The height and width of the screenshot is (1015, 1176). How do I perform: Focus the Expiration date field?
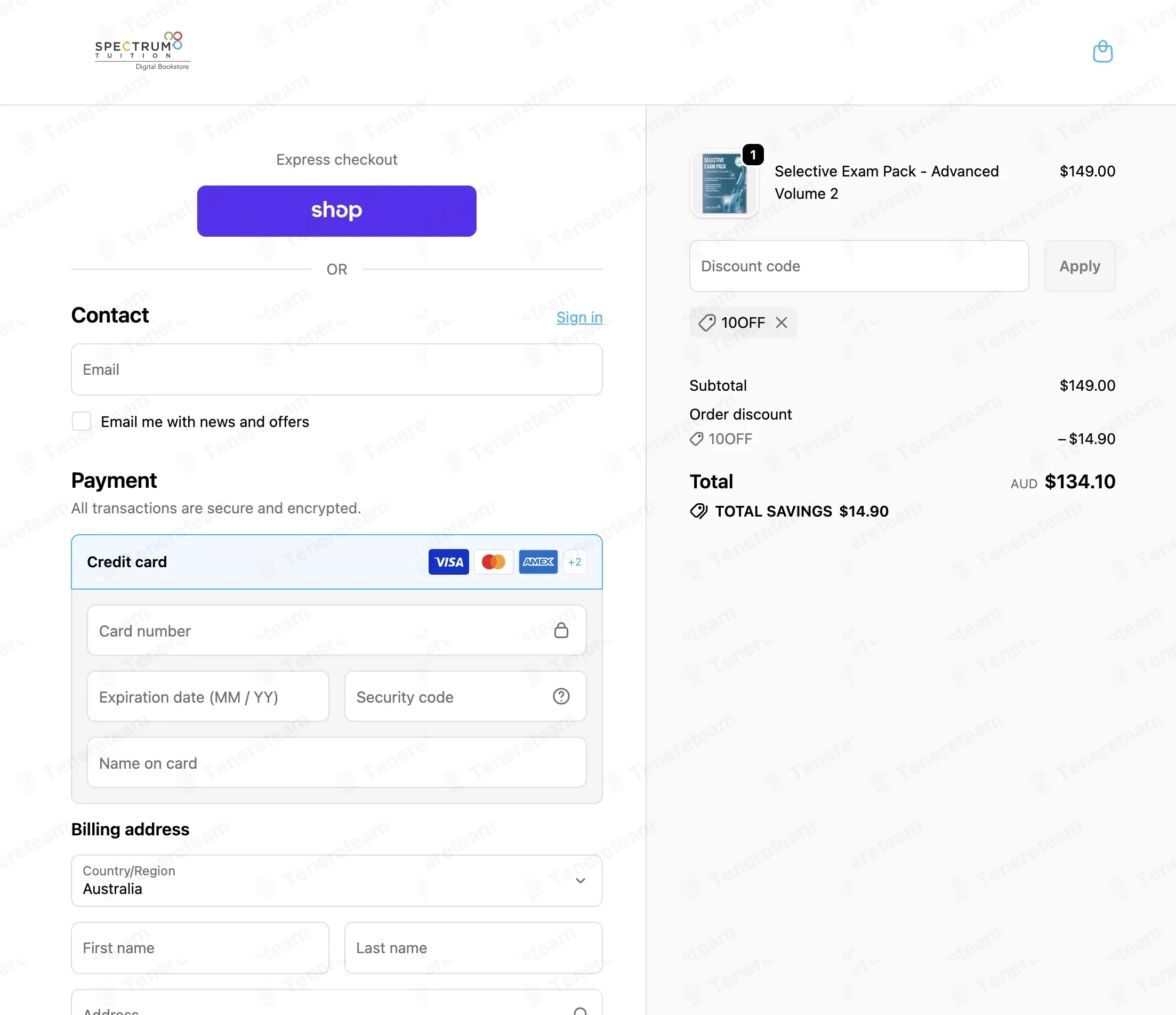point(208,696)
